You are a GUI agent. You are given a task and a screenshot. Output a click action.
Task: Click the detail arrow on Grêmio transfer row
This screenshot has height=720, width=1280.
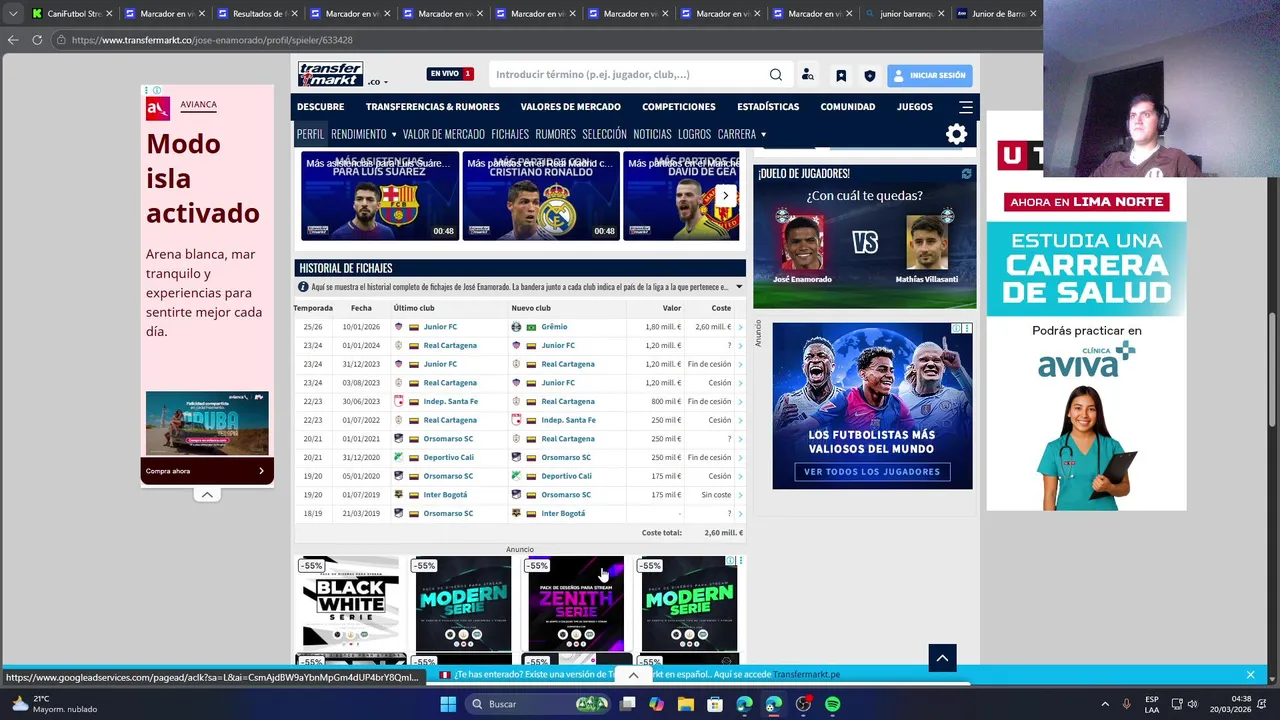point(741,327)
